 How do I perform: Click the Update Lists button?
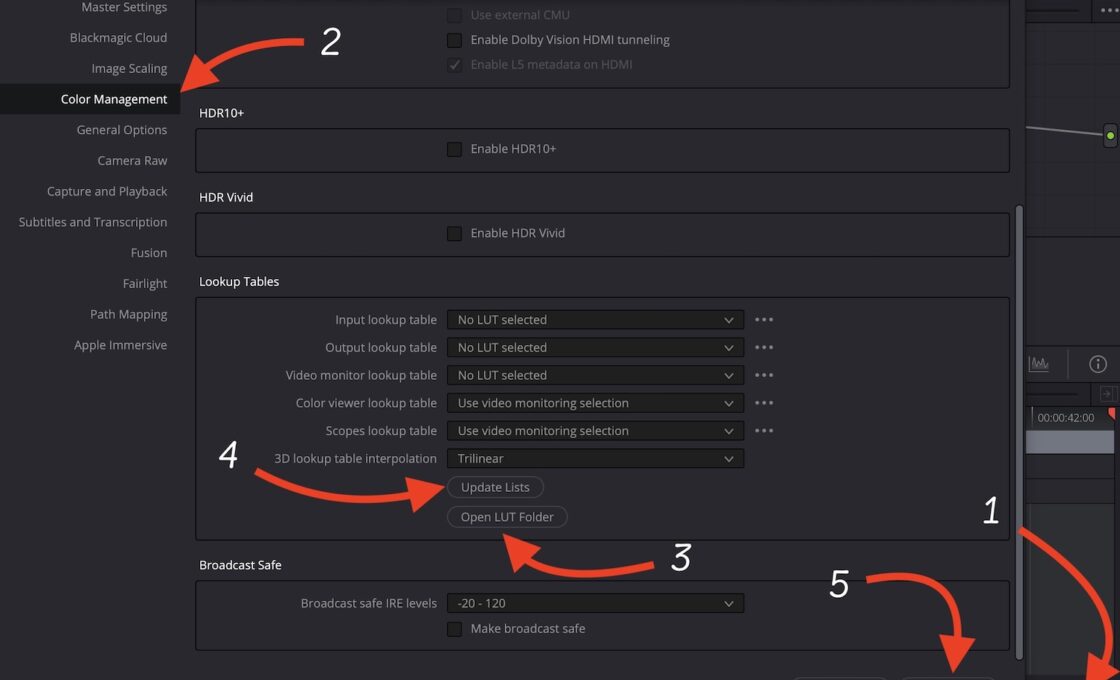point(495,487)
